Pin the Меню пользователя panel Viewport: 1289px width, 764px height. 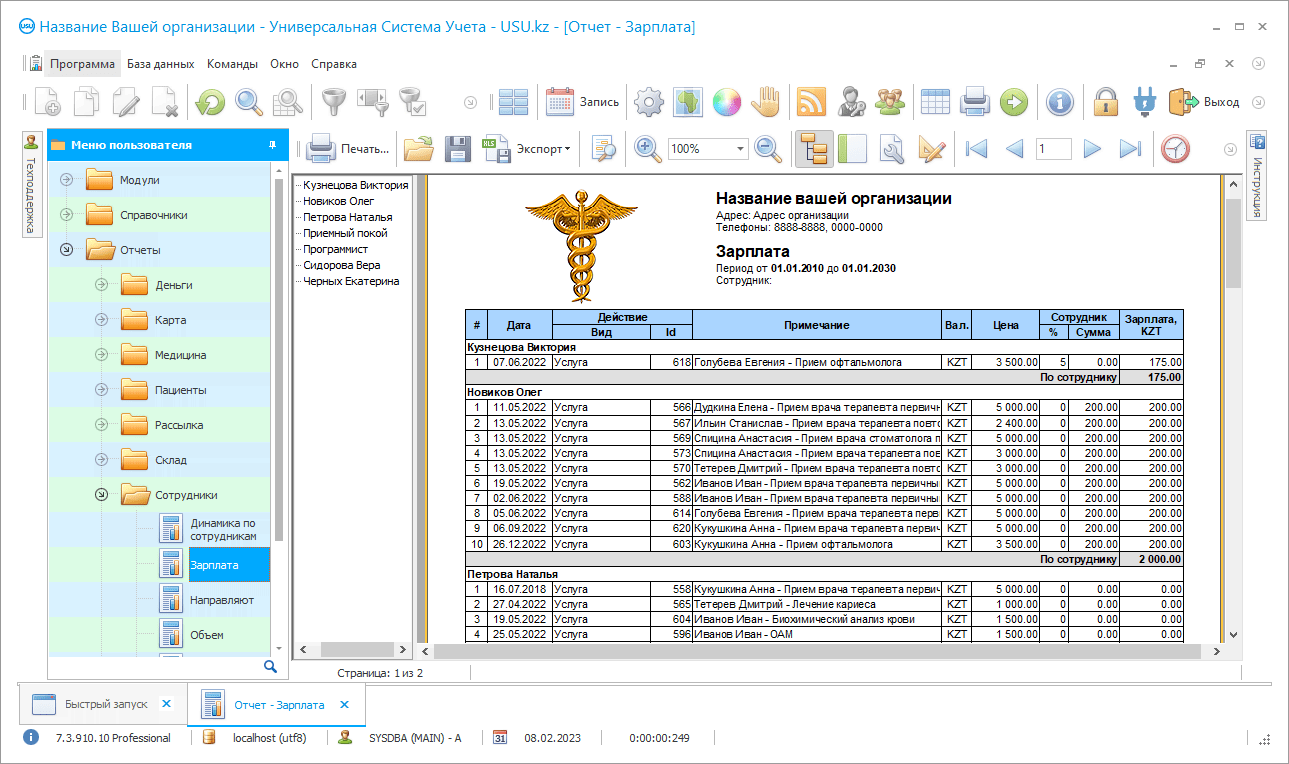point(272,145)
